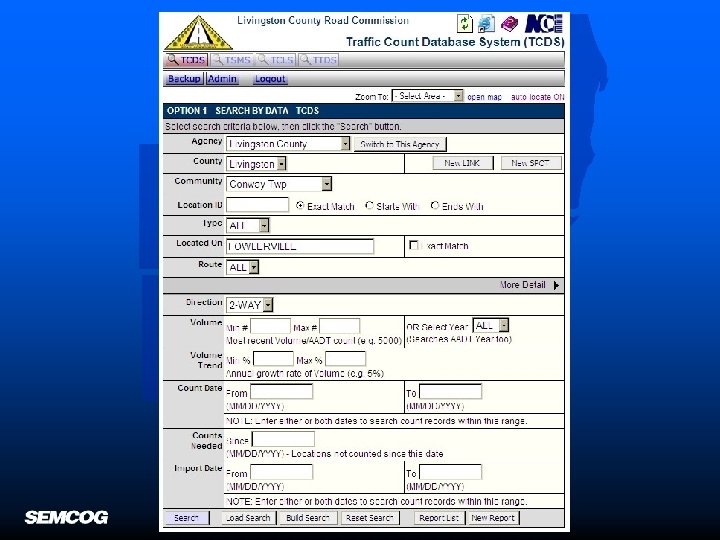This screenshot has height=540, width=720.
Task: Click the Logout link
Action: [270, 79]
